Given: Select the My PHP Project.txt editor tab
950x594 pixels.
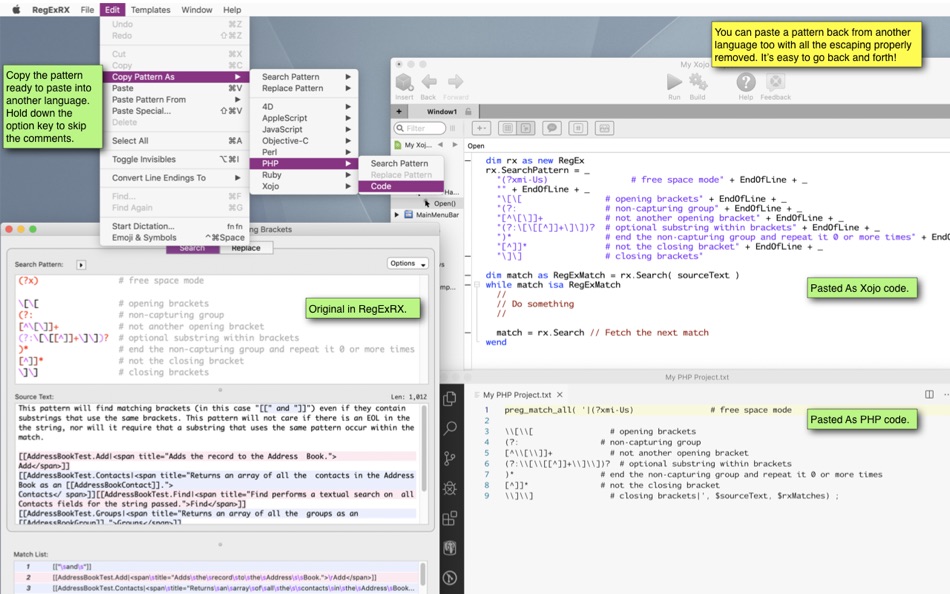Looking at the screenshot, I should [x=517, y=395].
